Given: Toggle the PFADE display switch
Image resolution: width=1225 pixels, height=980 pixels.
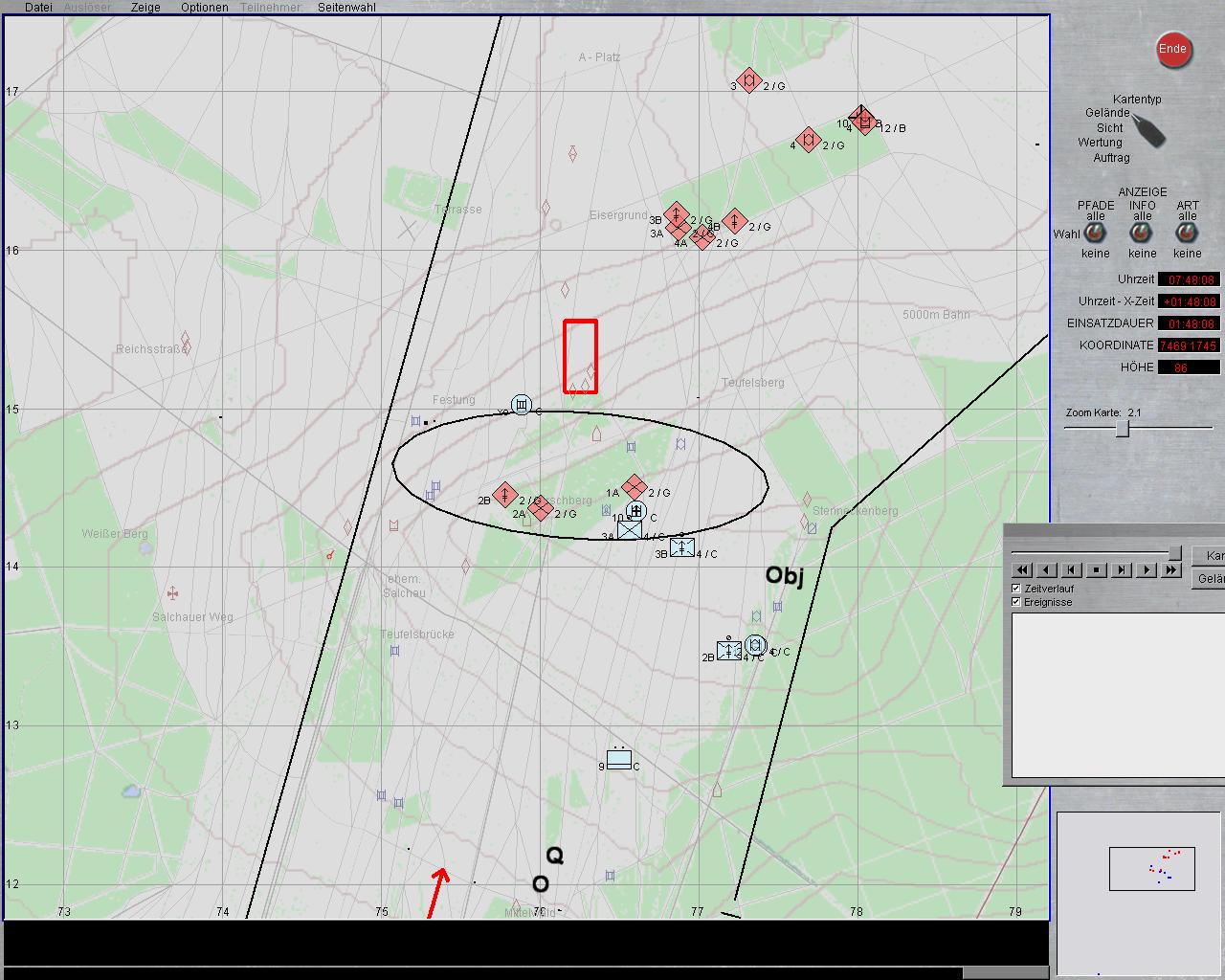Looking at the screenshot, I should pyautogui.click(x=1095, y=234).
